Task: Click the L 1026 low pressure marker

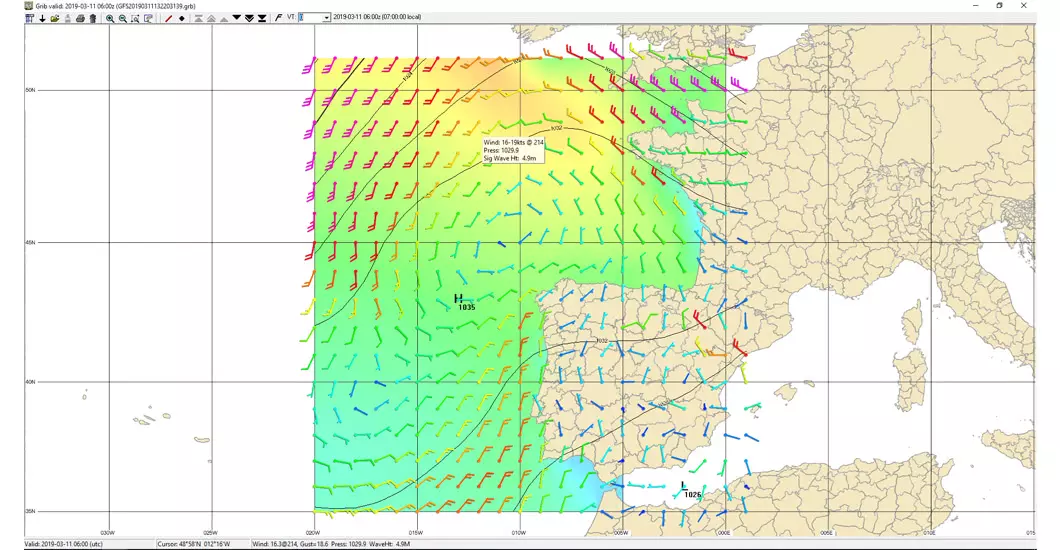Action: tap(684, 487)
